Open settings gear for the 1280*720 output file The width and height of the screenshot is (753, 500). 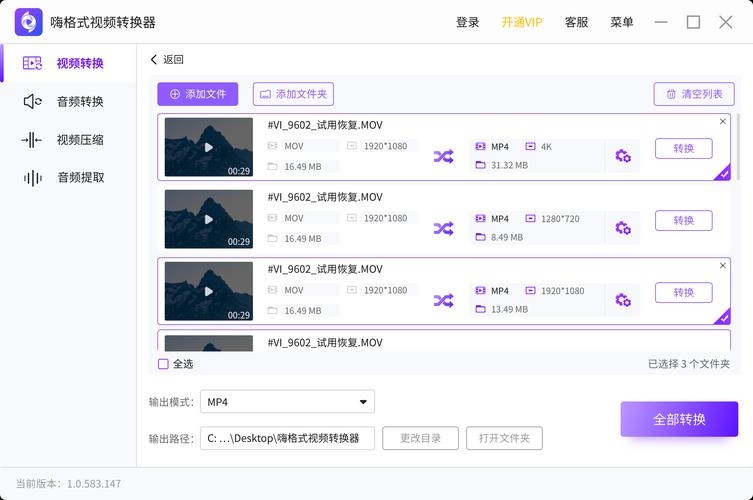(622, 228)
